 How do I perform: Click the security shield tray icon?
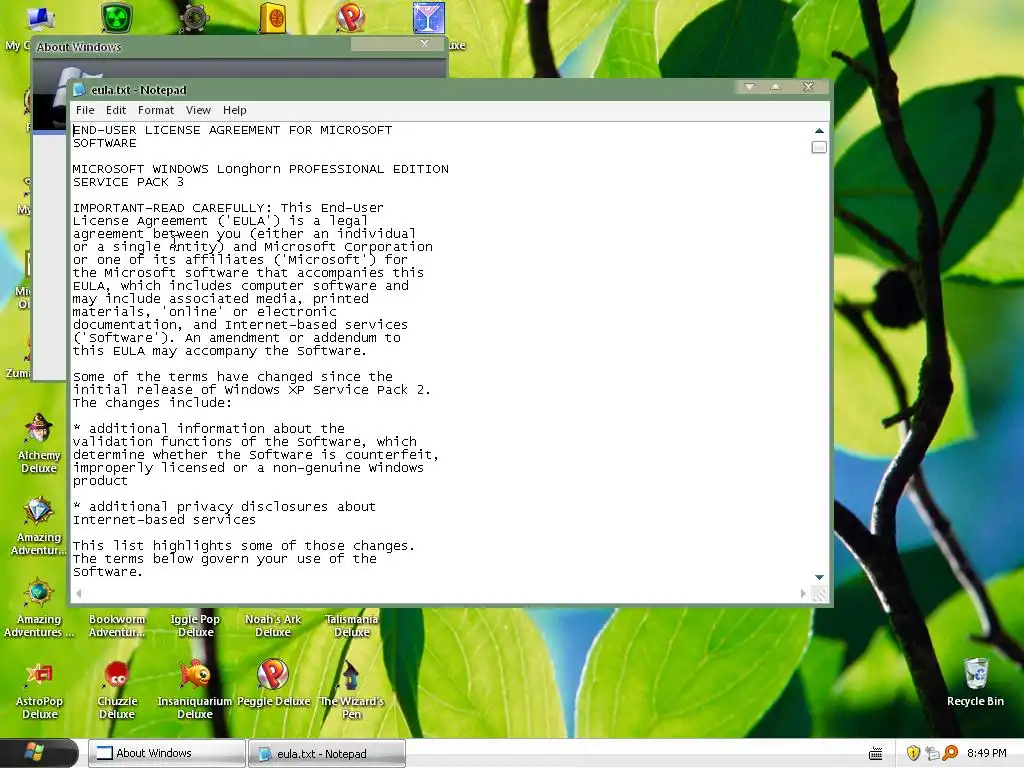click(x=913, y=753)
